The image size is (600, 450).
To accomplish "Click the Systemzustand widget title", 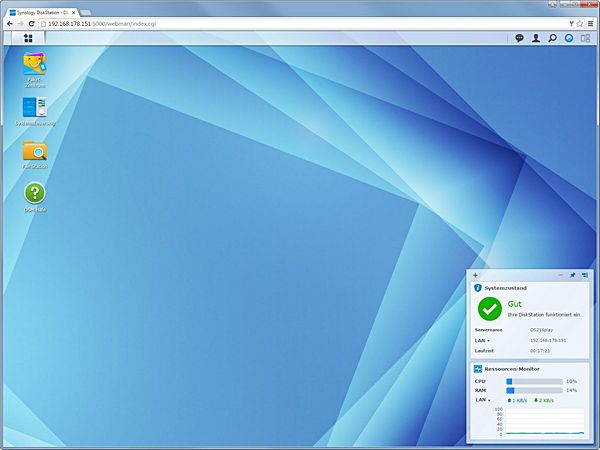I will (505, 288).
